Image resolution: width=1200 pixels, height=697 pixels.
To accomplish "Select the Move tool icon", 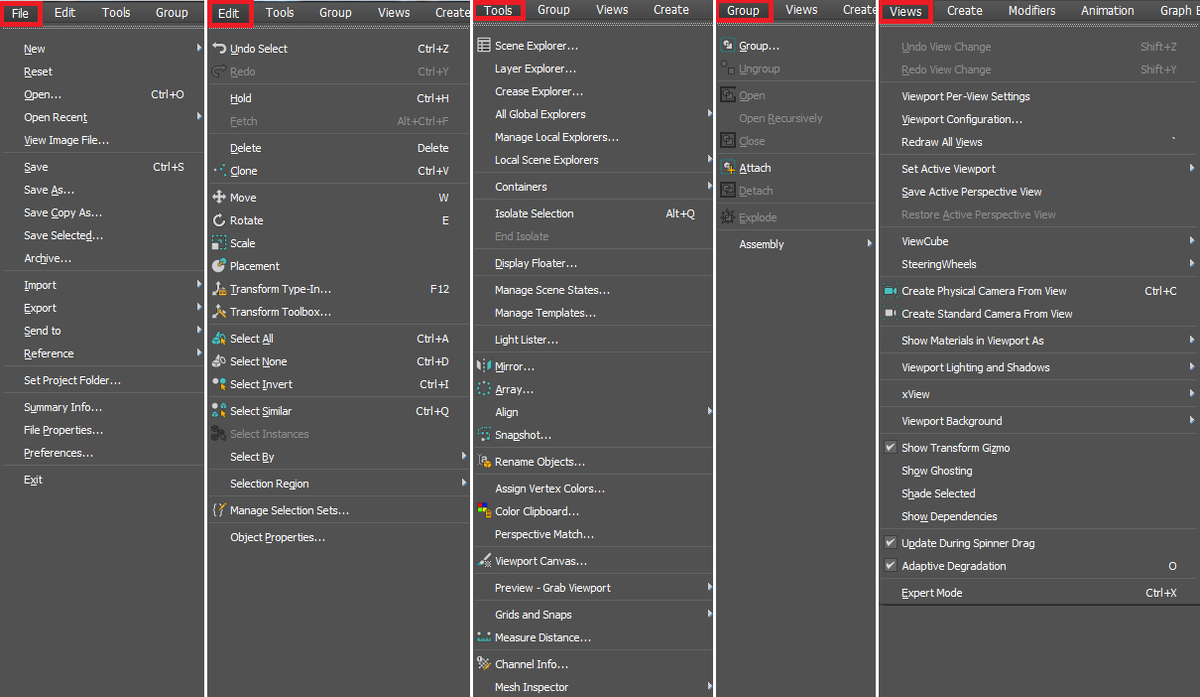I will tap(219, 198).
